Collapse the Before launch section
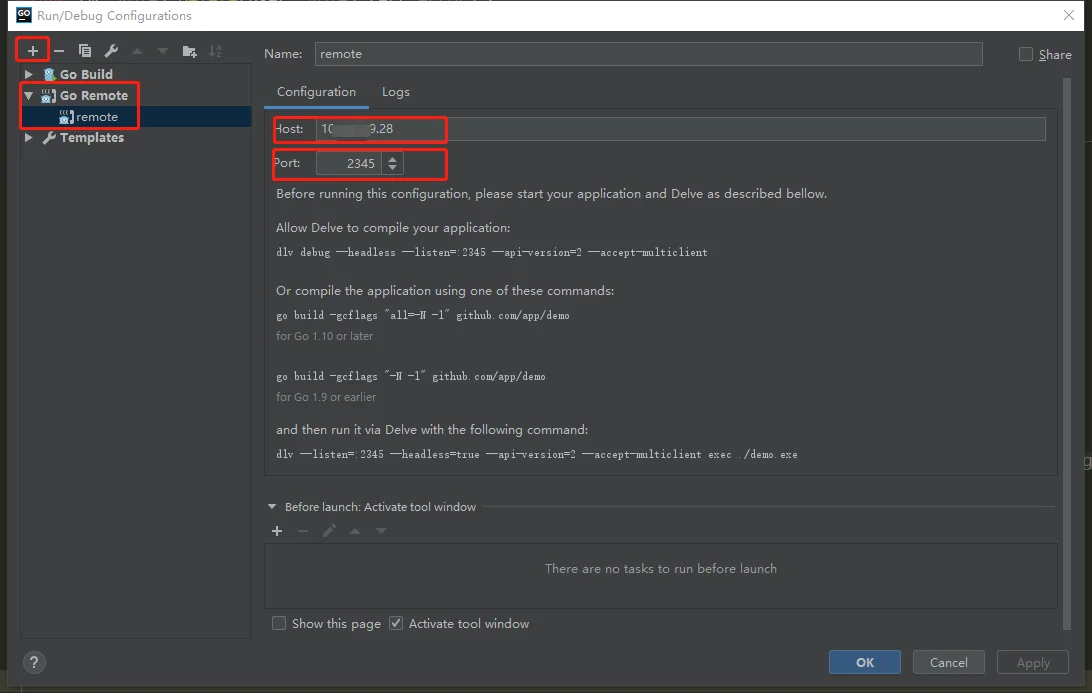Screen dimensions: 1092x693 [x=272, y=507]
